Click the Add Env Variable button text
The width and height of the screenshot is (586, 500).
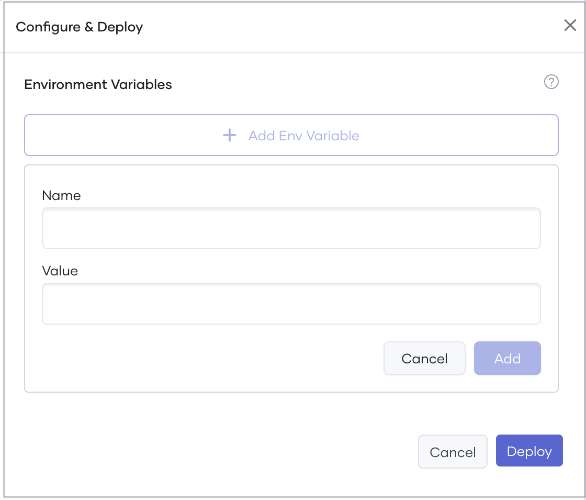tap(304, 136)
